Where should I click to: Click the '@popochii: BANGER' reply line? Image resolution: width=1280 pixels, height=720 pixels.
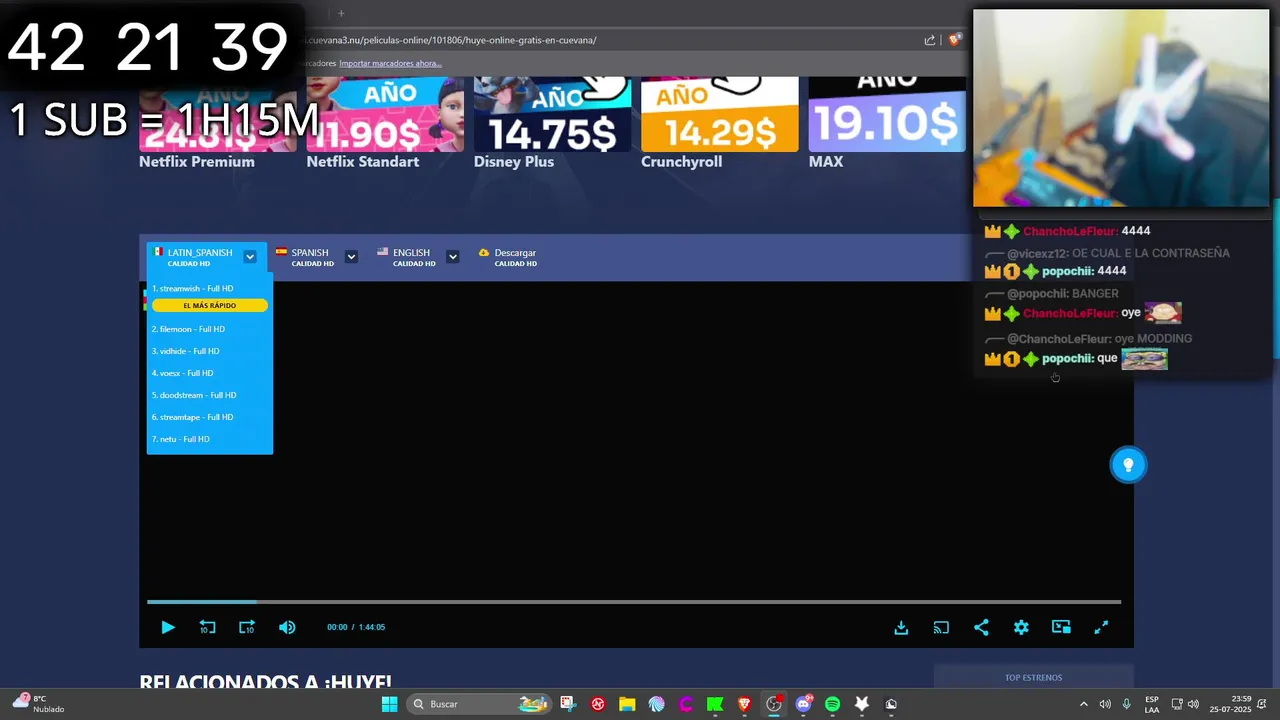click(1052, 293)
